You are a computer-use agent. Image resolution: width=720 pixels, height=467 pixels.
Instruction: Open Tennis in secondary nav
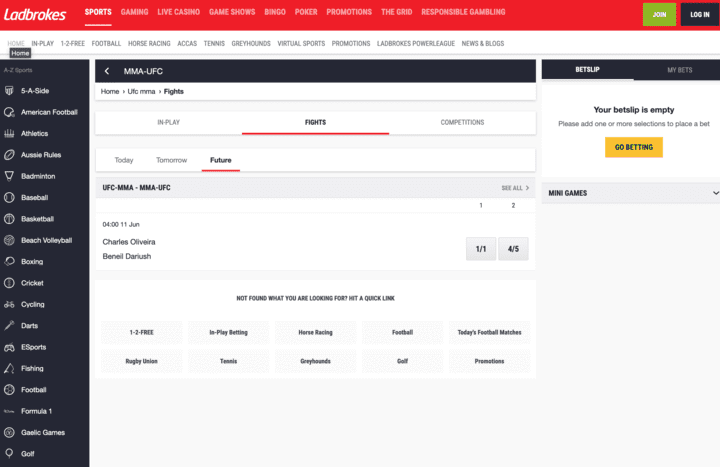[x=214, y=44]
